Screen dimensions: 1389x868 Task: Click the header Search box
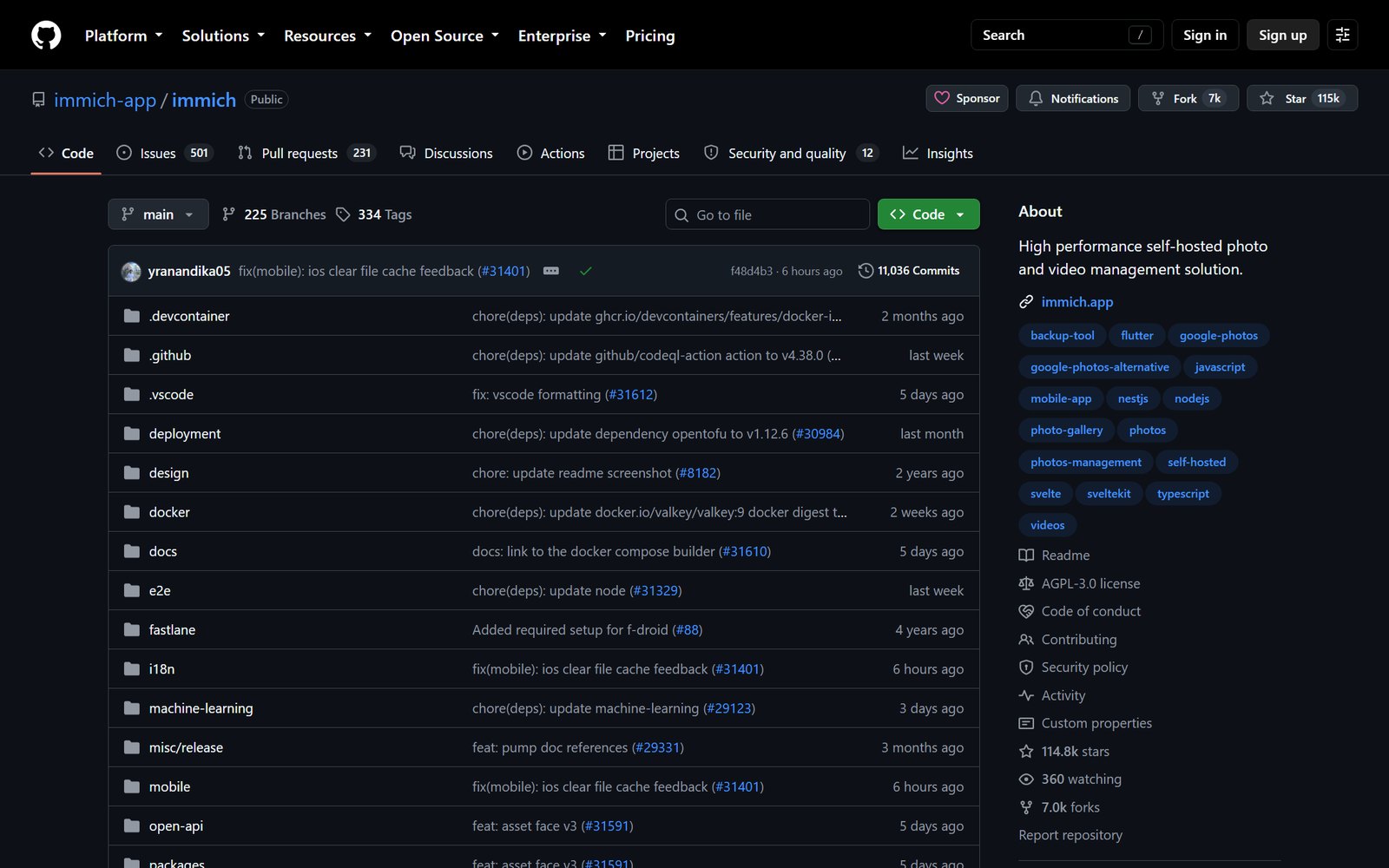(1067, 35)
